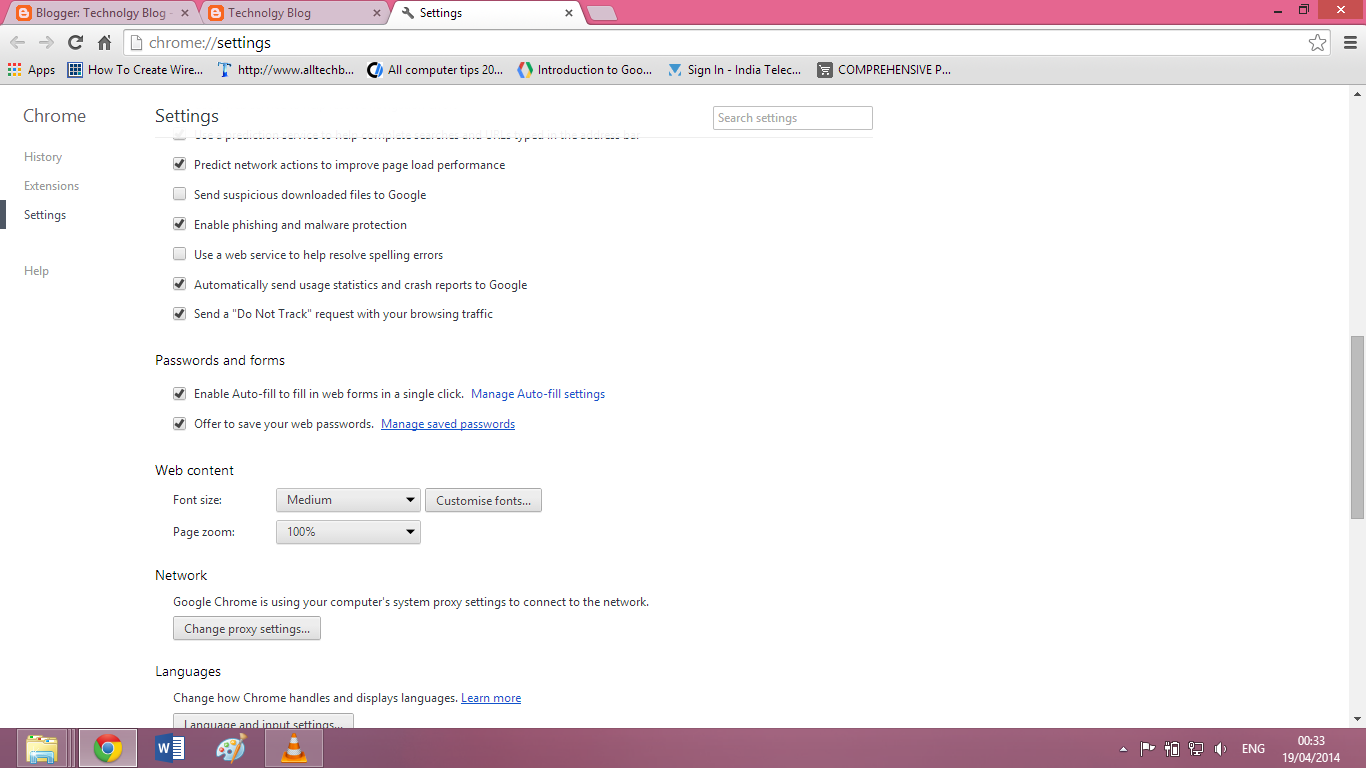
Task: Select the Settings browser tab
Action: pos(487,13)
